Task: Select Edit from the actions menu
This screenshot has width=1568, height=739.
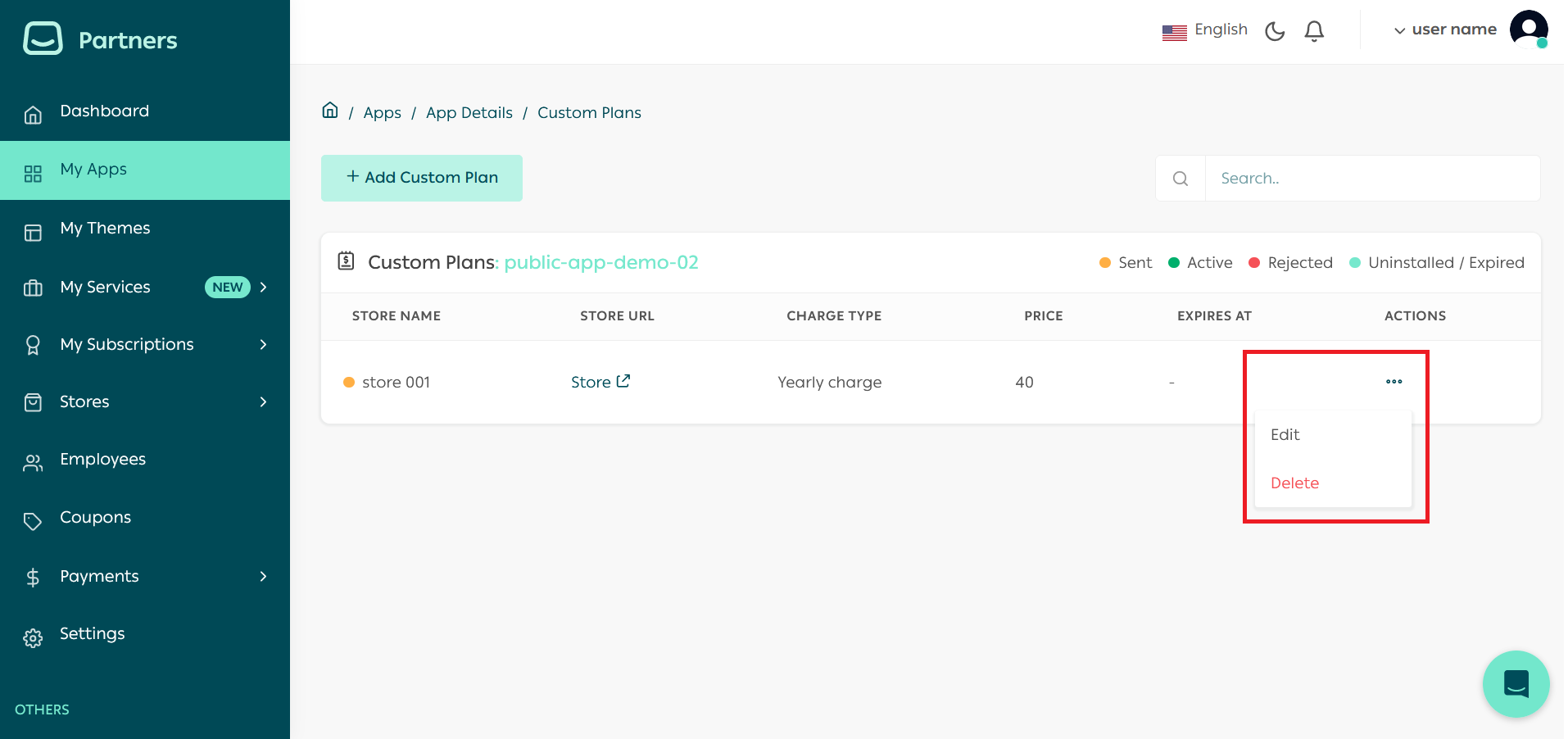Action: pos(1284,434)
